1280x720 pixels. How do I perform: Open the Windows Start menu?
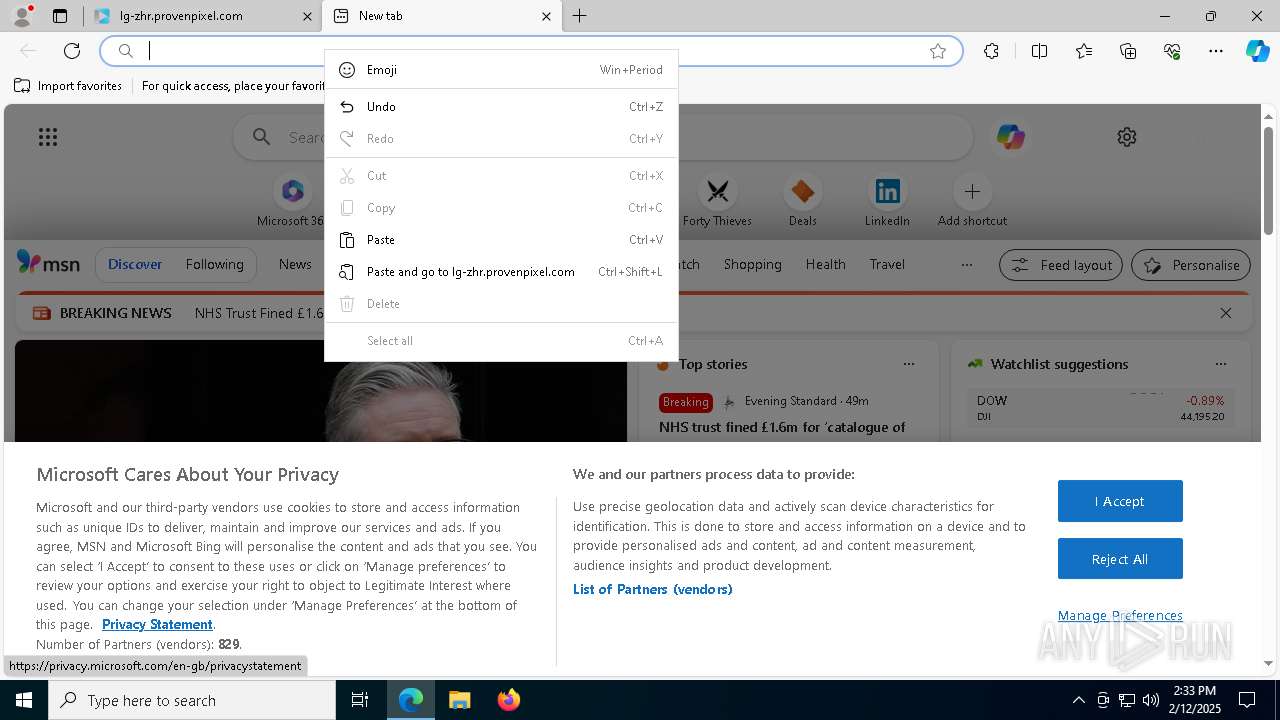pyautogui.click(x=24, y=700)
